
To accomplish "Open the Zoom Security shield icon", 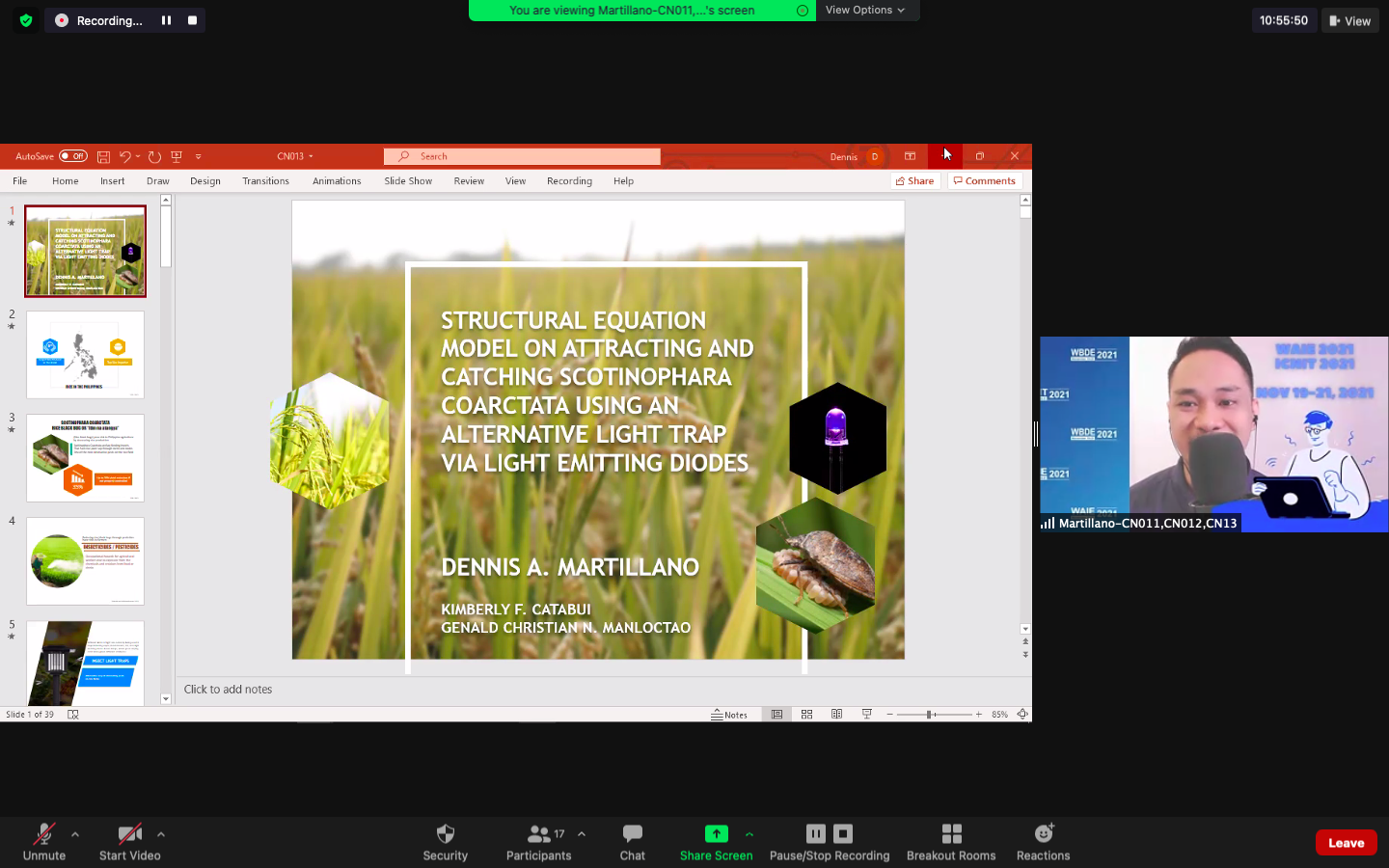I will (445, 834).
